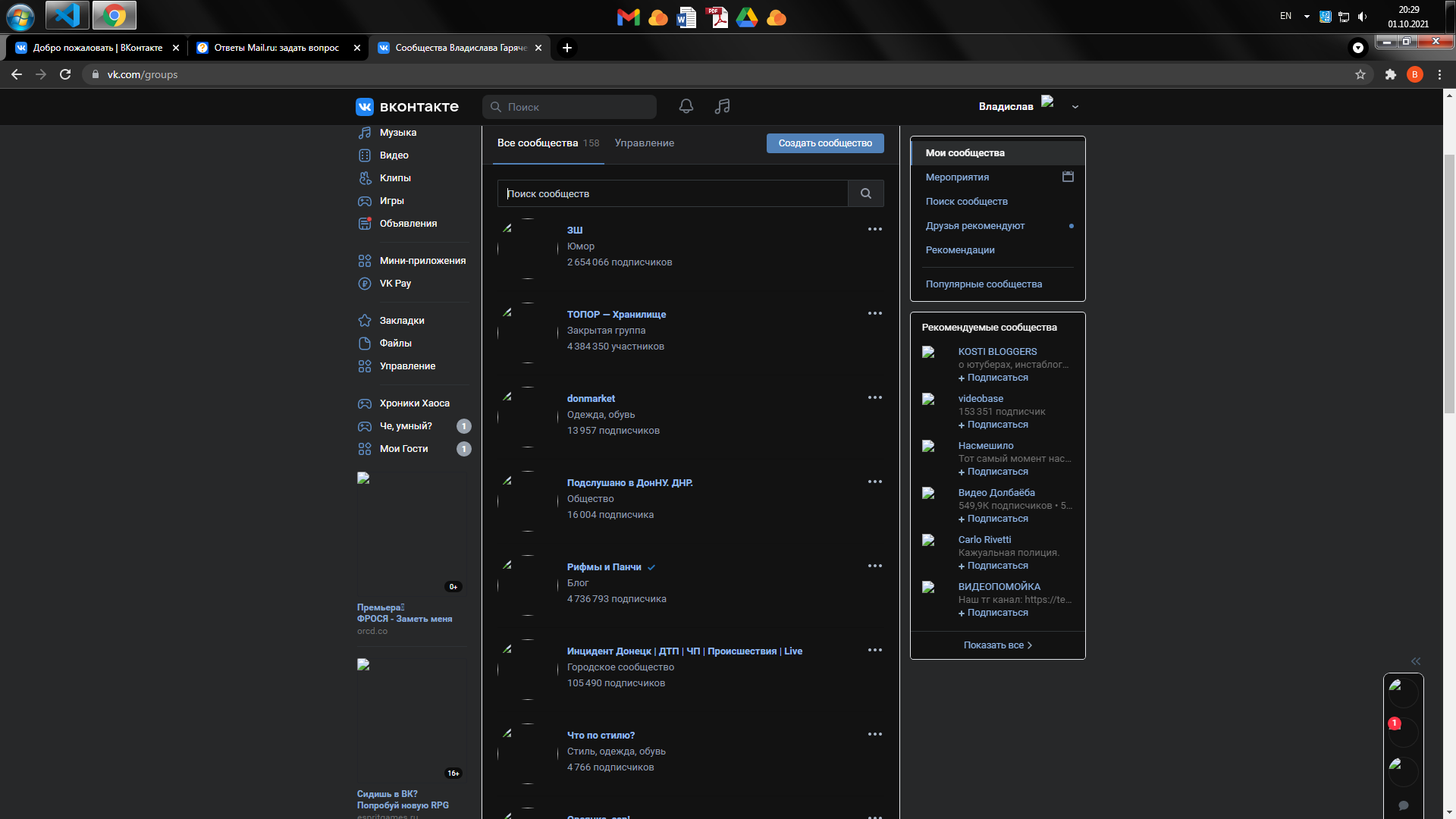Open the calendar icon next to Мероприятия
This screenshot has width=1456, height=819.
tap(1068, 177)
